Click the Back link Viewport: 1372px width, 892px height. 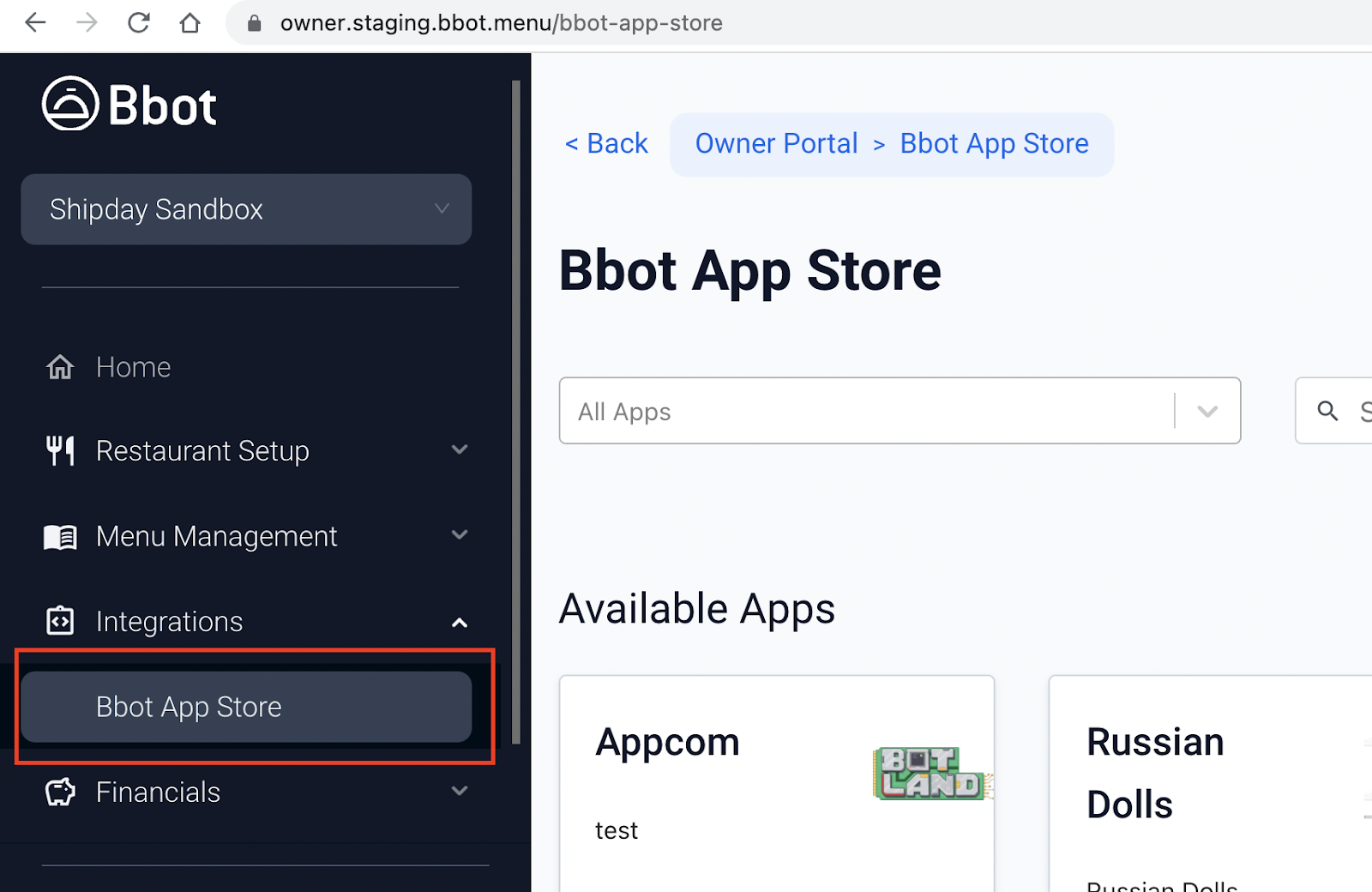click(x=606, y=143)
